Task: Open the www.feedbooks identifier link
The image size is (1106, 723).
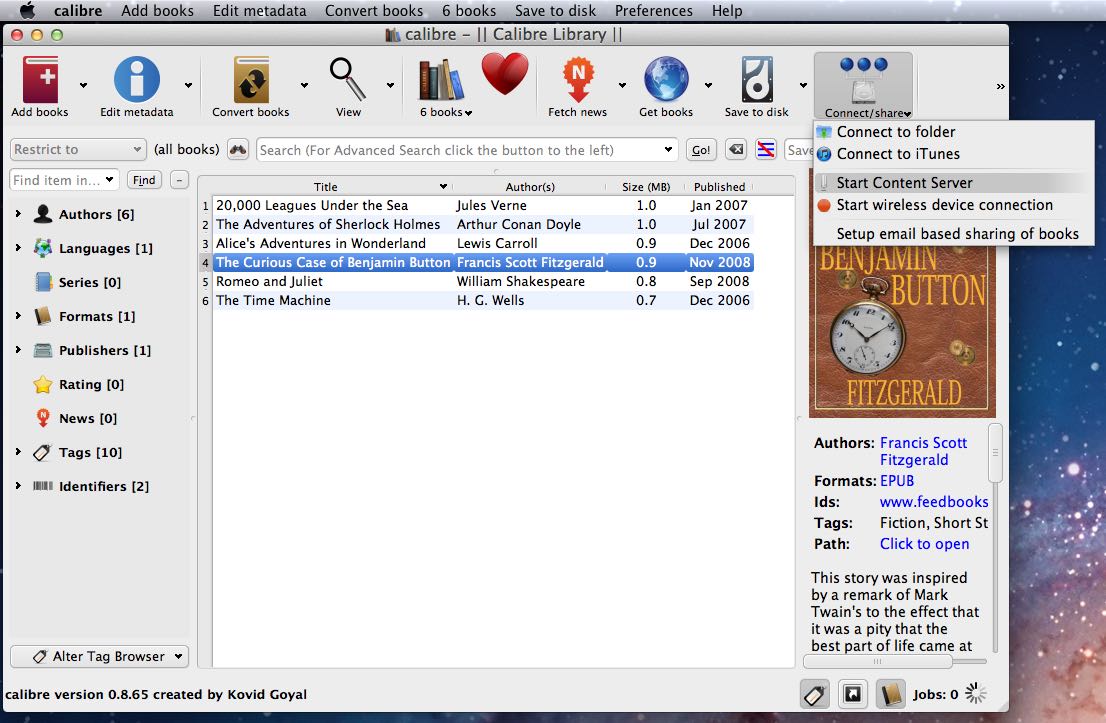Action: click(934, 502)
